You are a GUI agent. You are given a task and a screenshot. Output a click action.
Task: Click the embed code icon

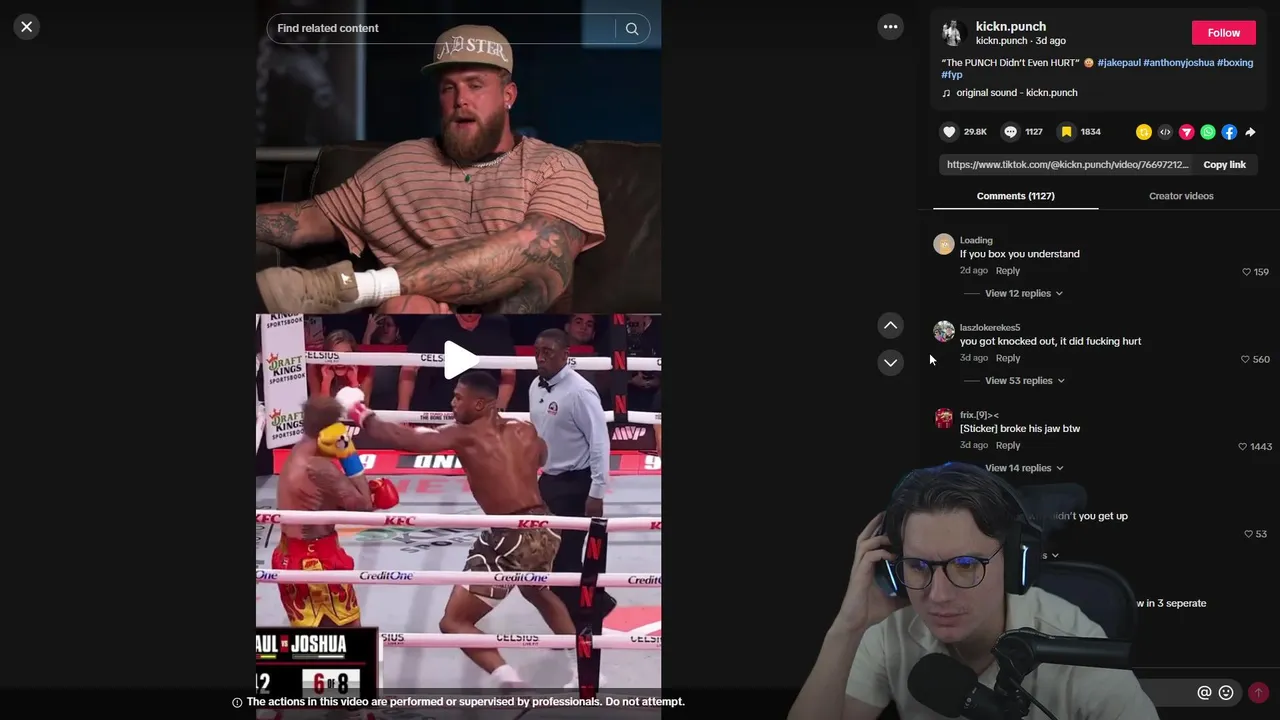click(1165, 132)
